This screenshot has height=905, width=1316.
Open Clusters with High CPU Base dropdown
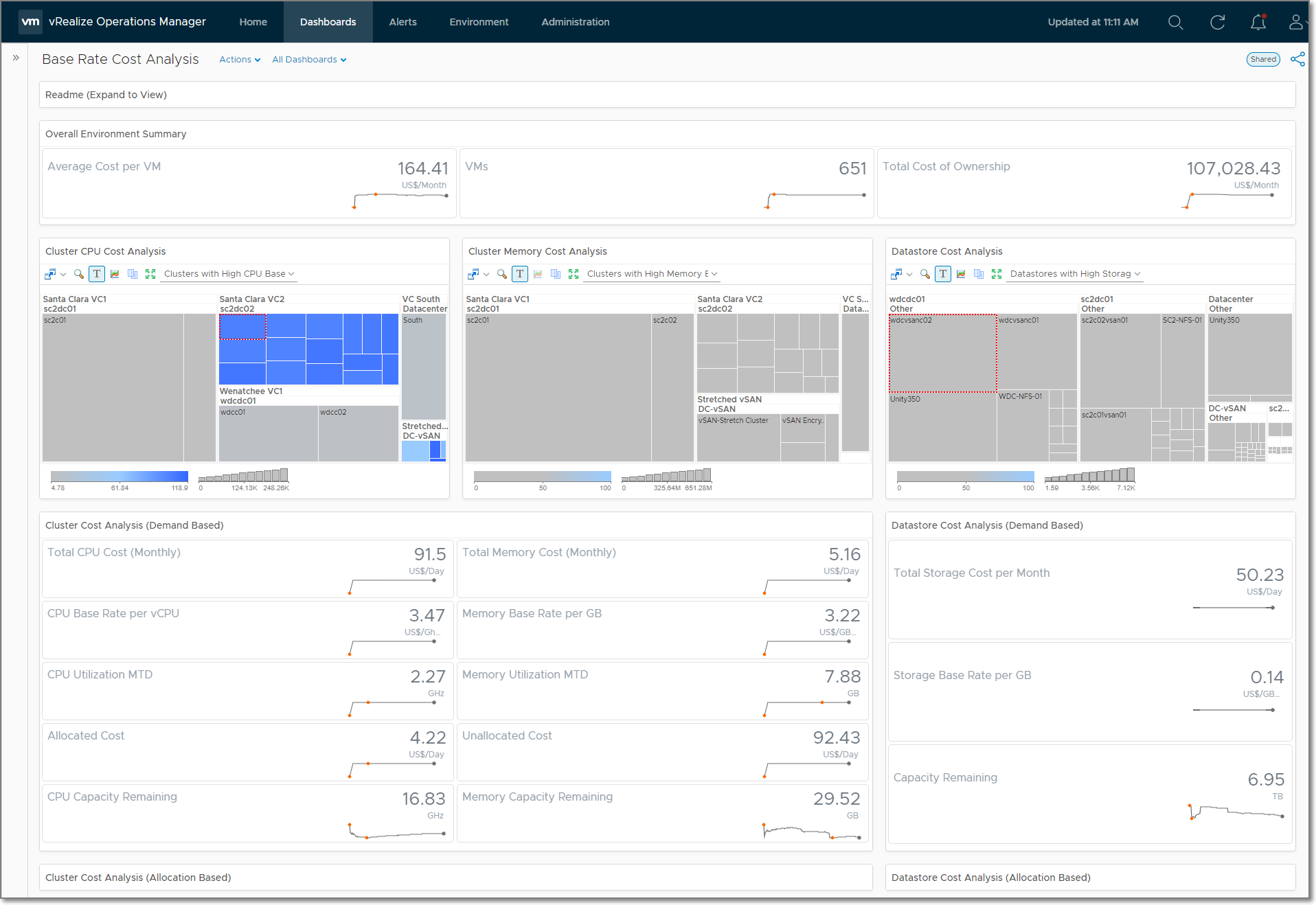(229, 274)
